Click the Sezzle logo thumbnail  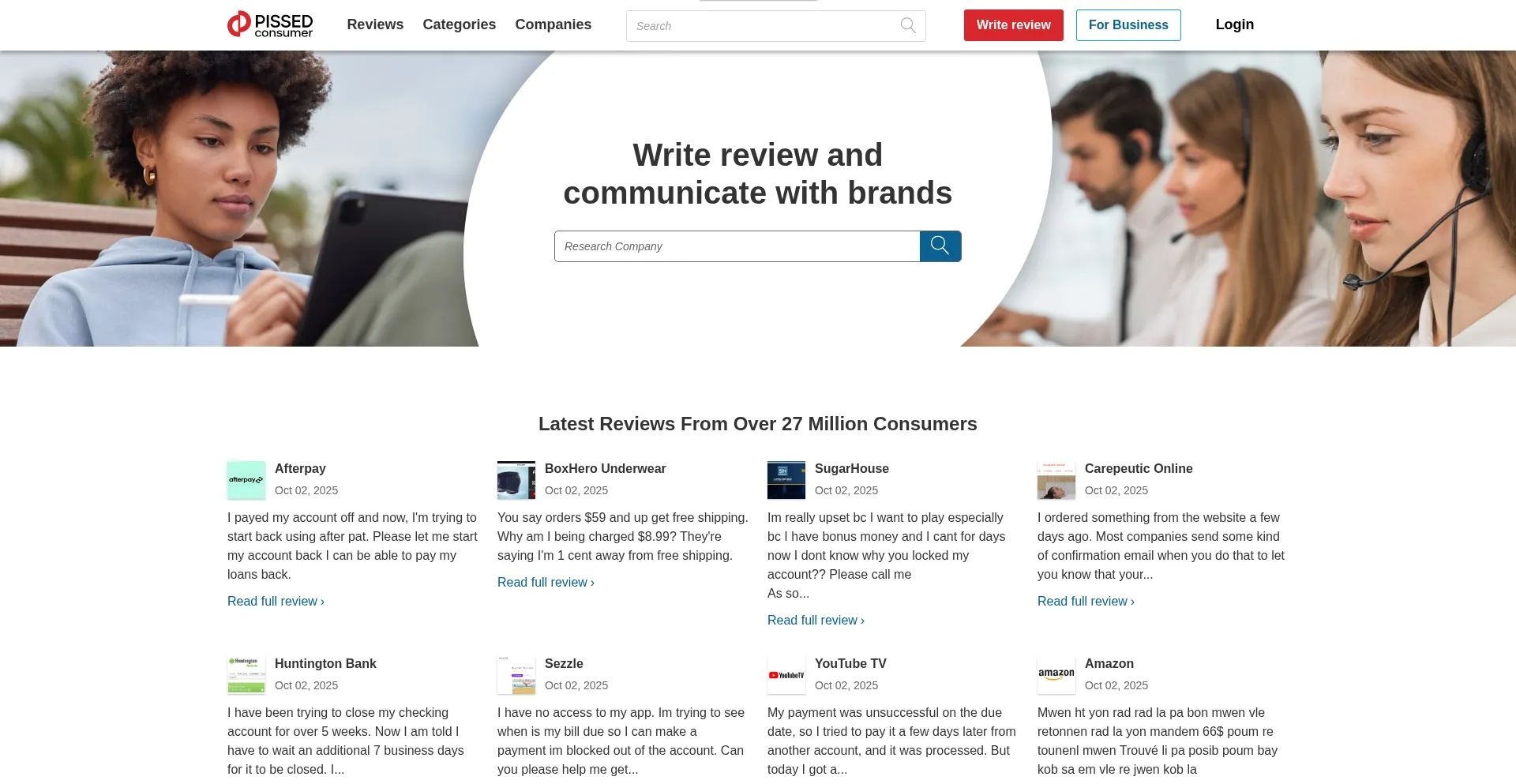point(516,675)
